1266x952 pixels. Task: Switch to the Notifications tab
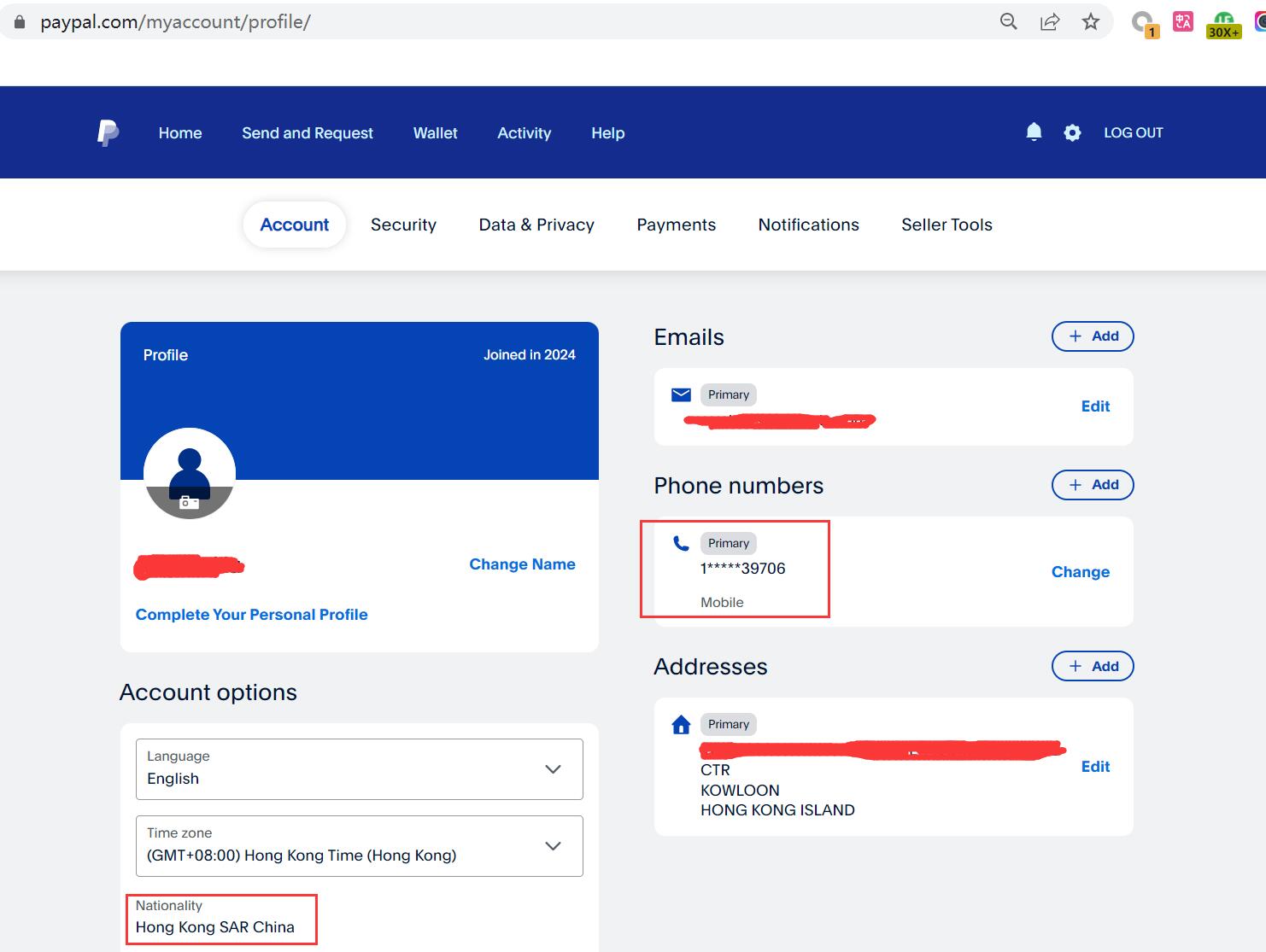click(809, 225)
